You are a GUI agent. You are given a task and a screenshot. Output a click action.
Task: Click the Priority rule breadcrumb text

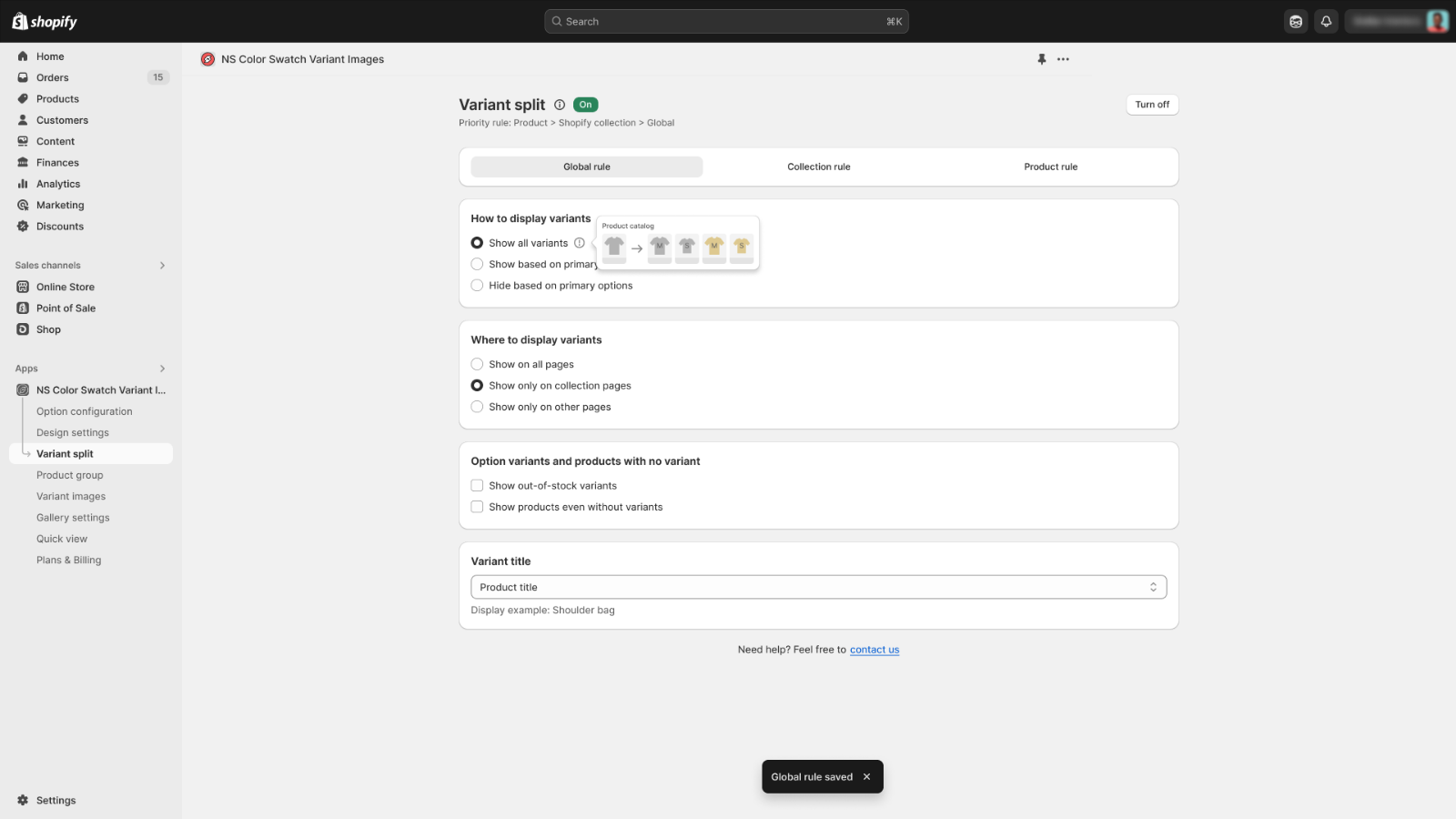coord(566,123)
